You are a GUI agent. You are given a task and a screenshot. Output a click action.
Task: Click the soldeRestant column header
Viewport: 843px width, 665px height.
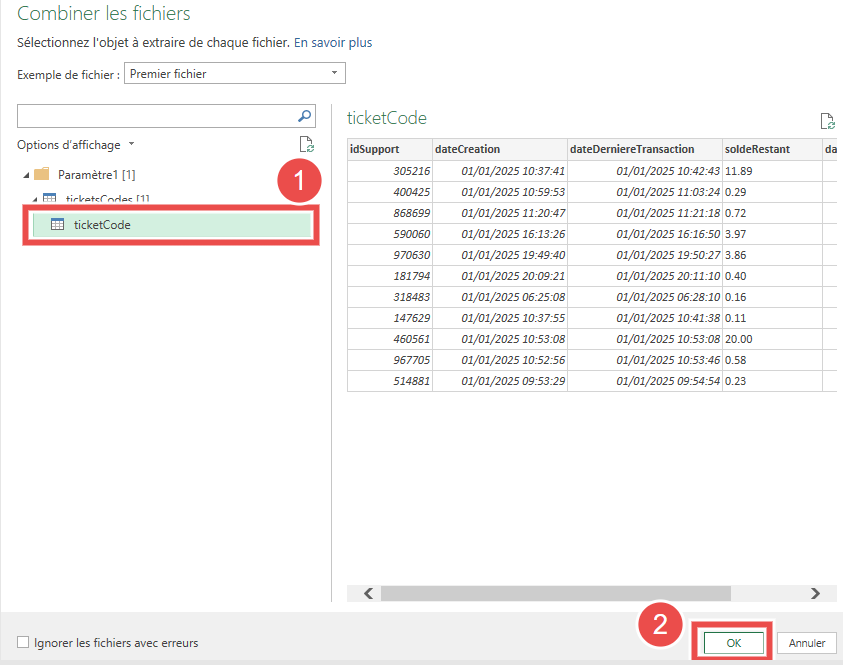pos(757,149)
